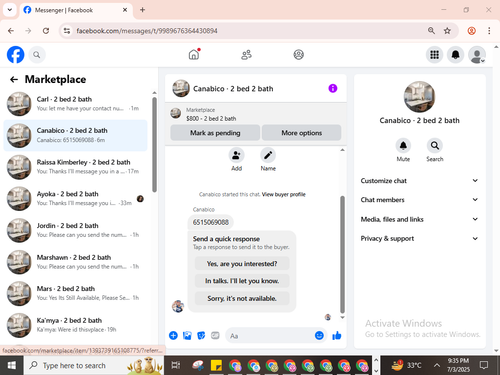The width and height of the screenshot is (500, 375).
Task: Go back from Marketplace chats list
Action: [14, 79]
